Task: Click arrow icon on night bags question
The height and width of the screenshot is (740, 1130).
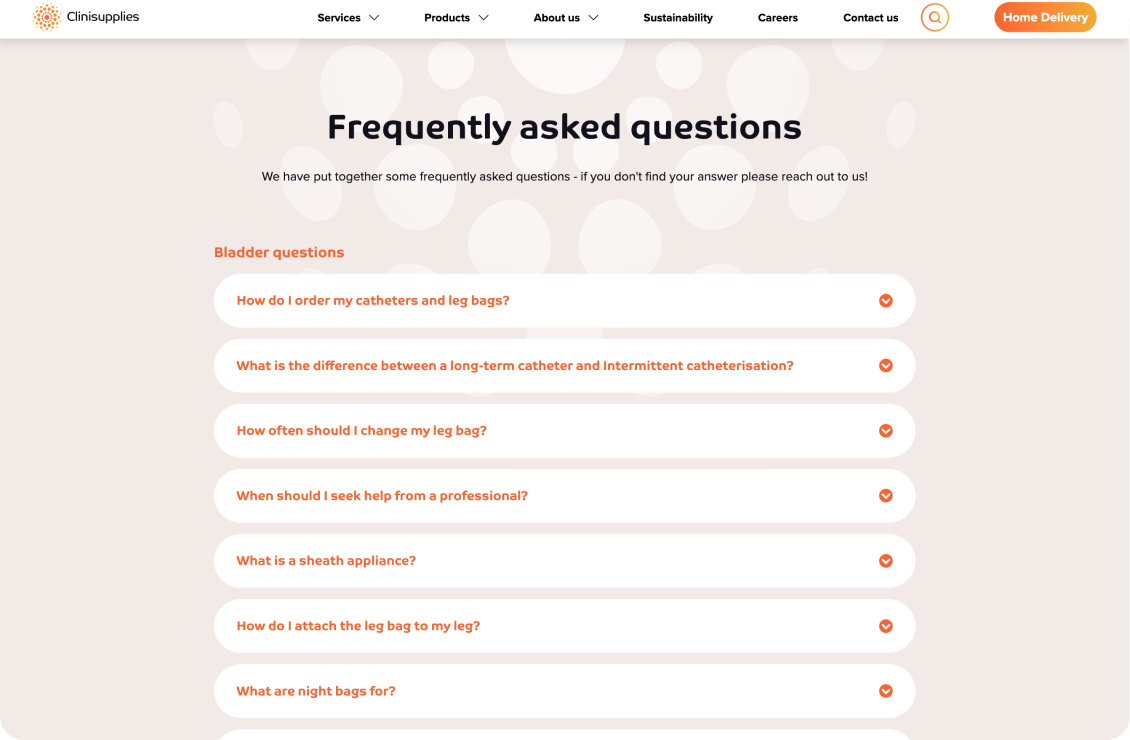Action: [x=886, y=691]
